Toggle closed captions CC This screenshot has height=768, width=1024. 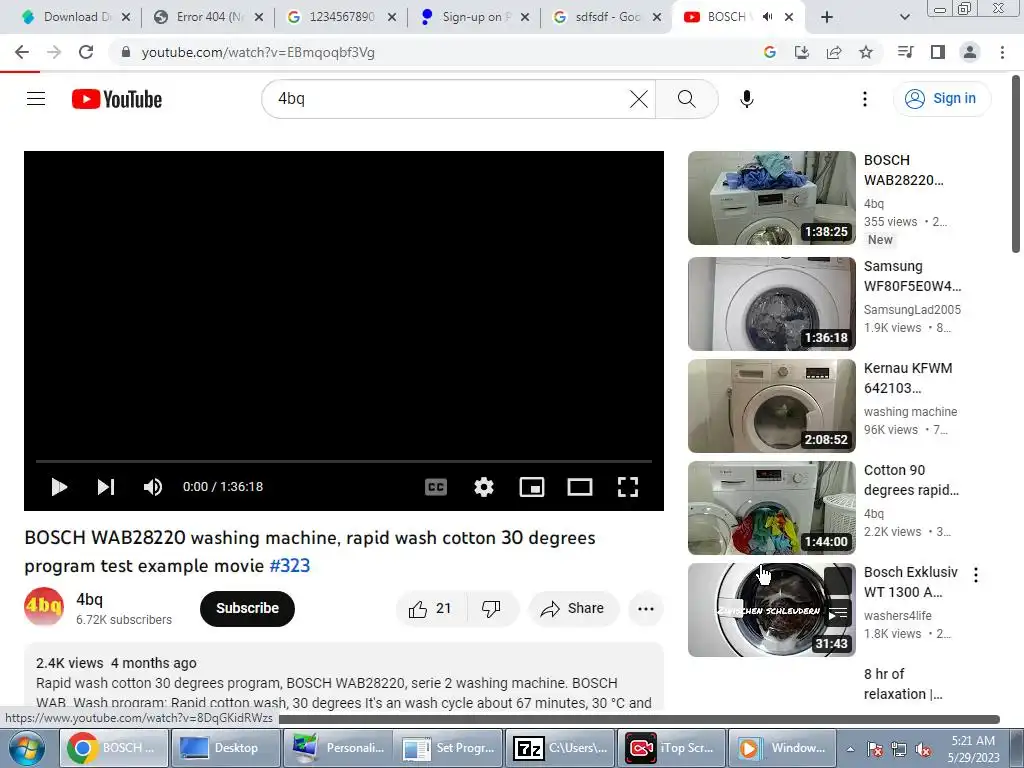[x=436, y=487]
